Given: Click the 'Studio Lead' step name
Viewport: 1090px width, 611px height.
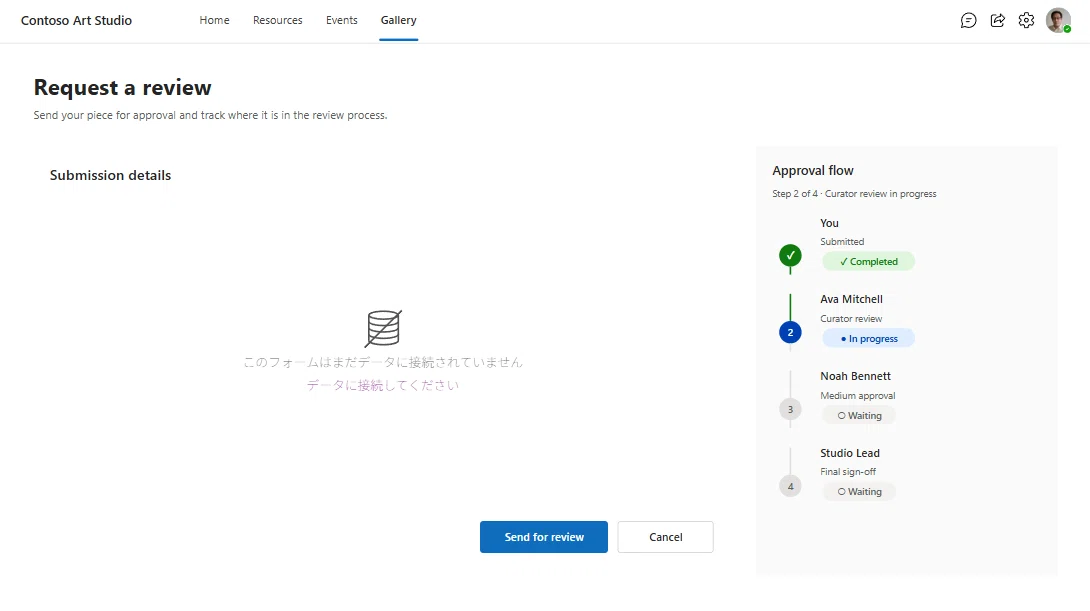Looking at the screenshot, I should coord(849,453).
